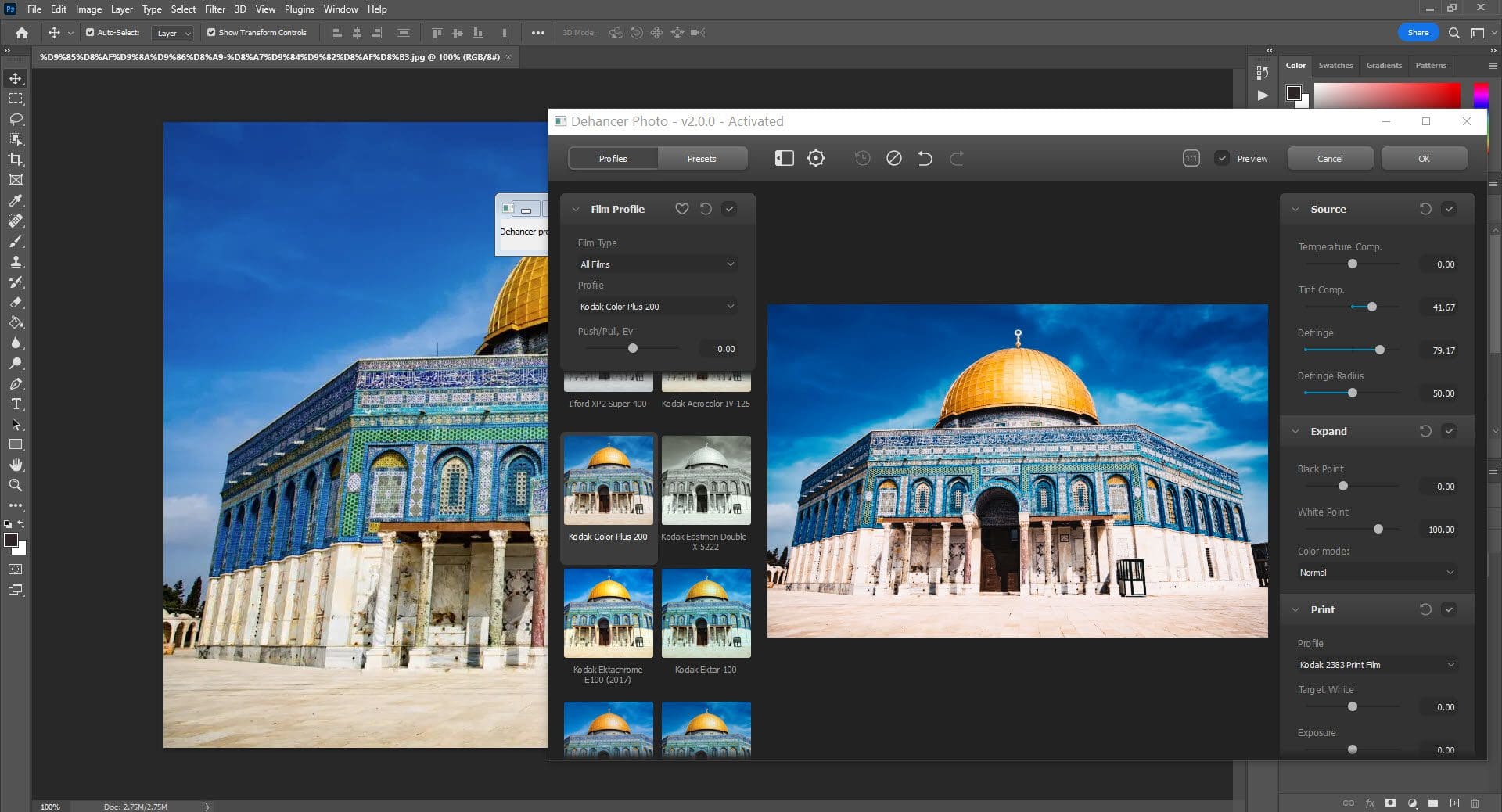Screen dimensions: 1502x812
Task: Select the Brush tool
Action: (16, 241)
